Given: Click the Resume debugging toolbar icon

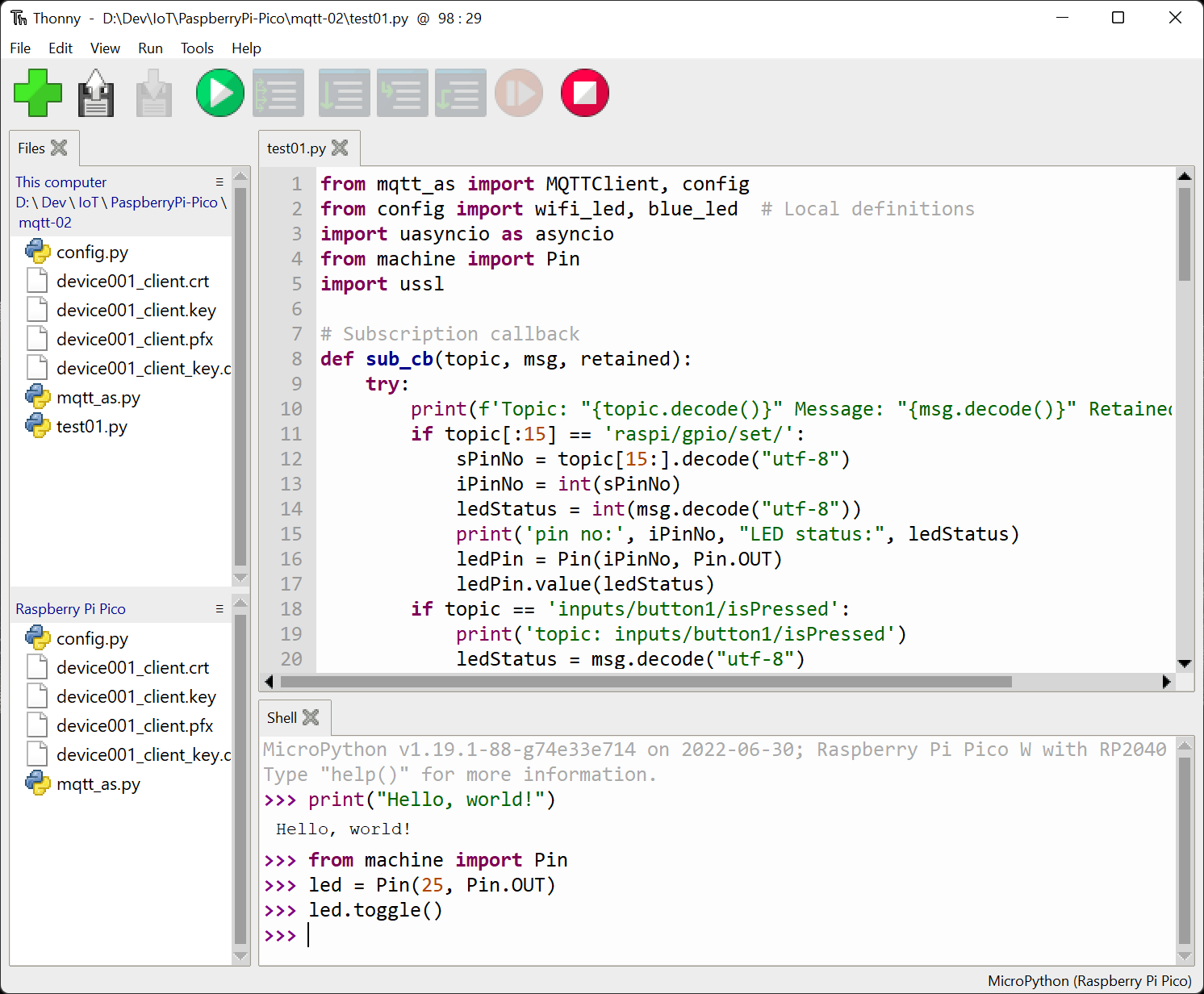Looking at the screenshot, I should 519,93.
